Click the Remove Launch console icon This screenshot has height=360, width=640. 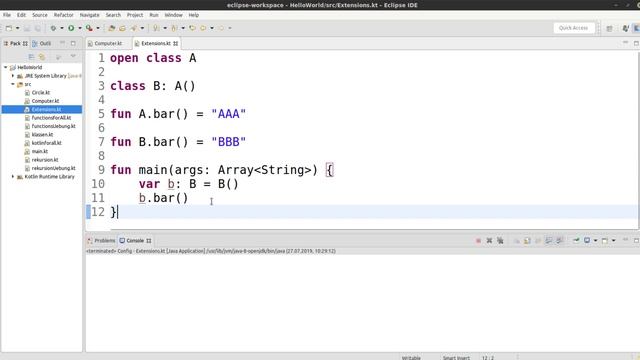tap(489, 241)
